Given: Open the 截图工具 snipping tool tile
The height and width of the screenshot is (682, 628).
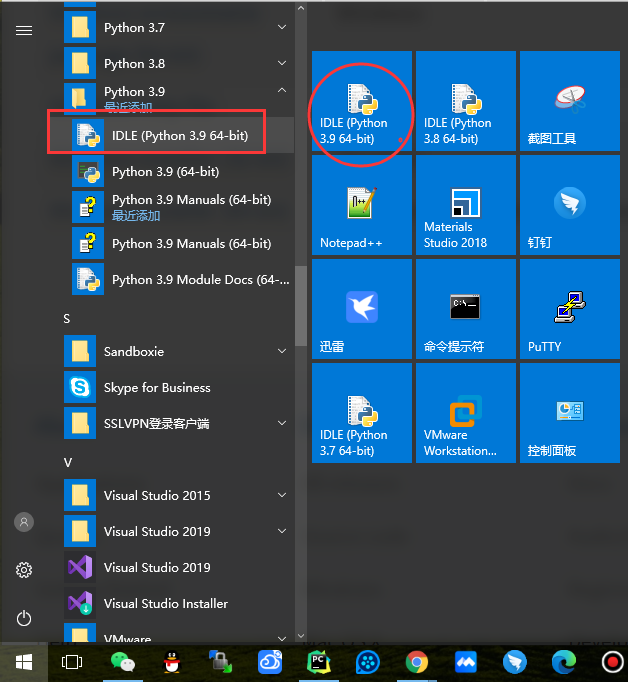Looking at the screenshot, I should tap(570, 101).
